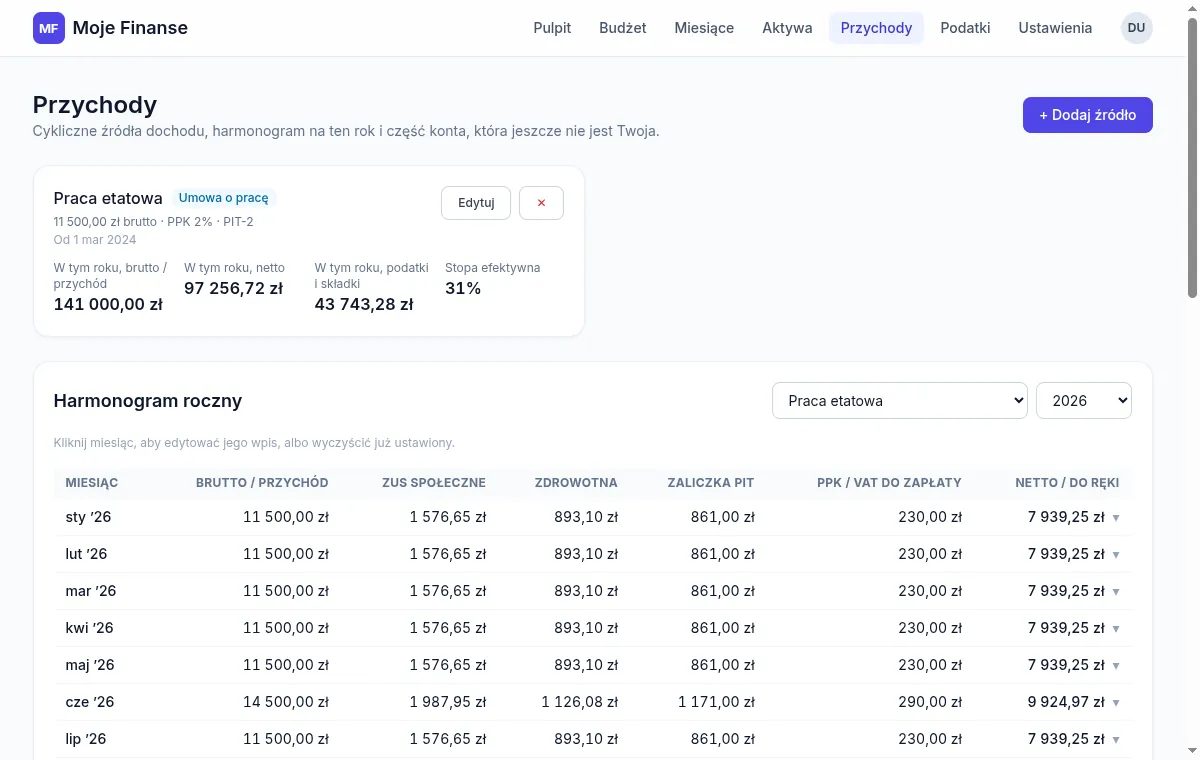The image size is (1200, 760).
Task: Expand the kwi '26 row arrow
Action: pos(1116,629)
